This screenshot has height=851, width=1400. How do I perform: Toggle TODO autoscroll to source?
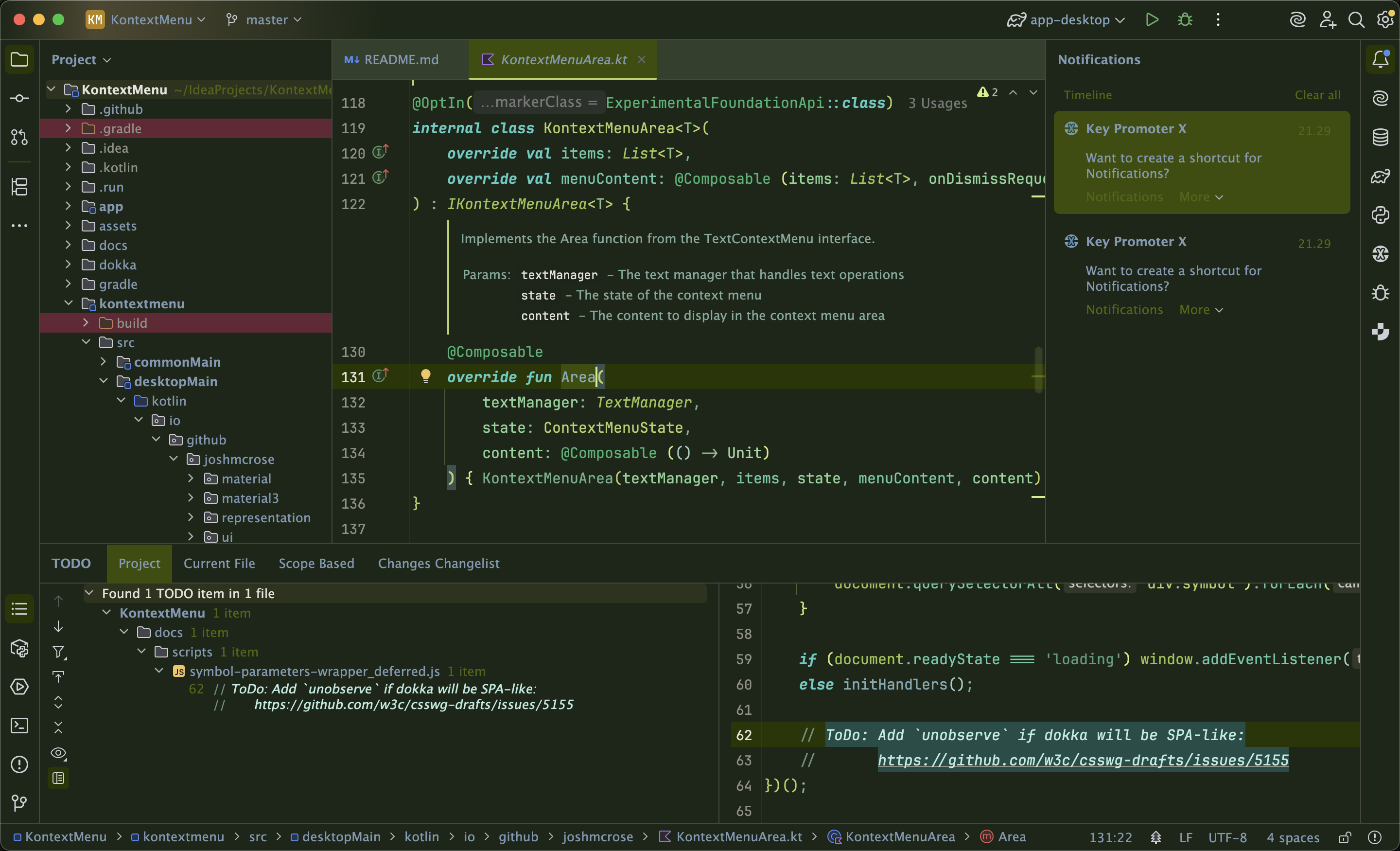pos(58,677)
